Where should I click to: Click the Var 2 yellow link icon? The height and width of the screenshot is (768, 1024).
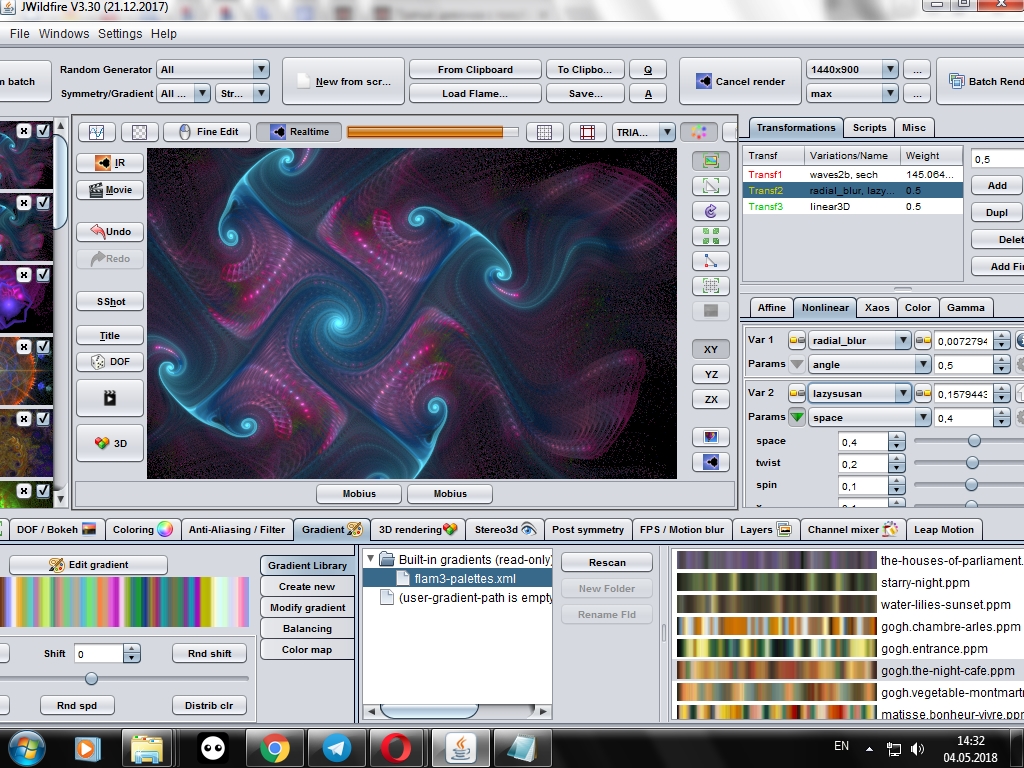pos(797,393)
